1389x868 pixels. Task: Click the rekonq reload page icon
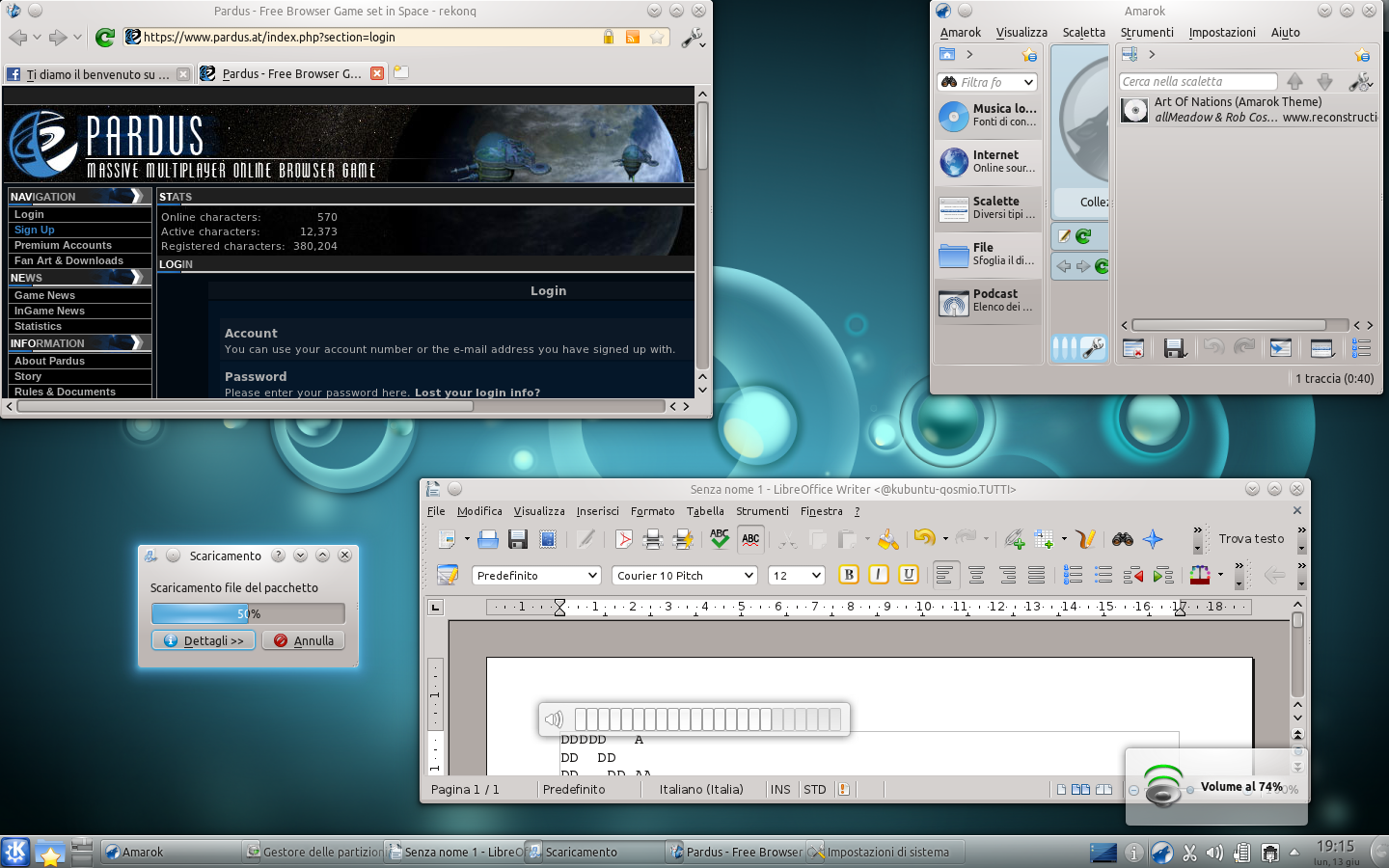click(x=105, y=38)
